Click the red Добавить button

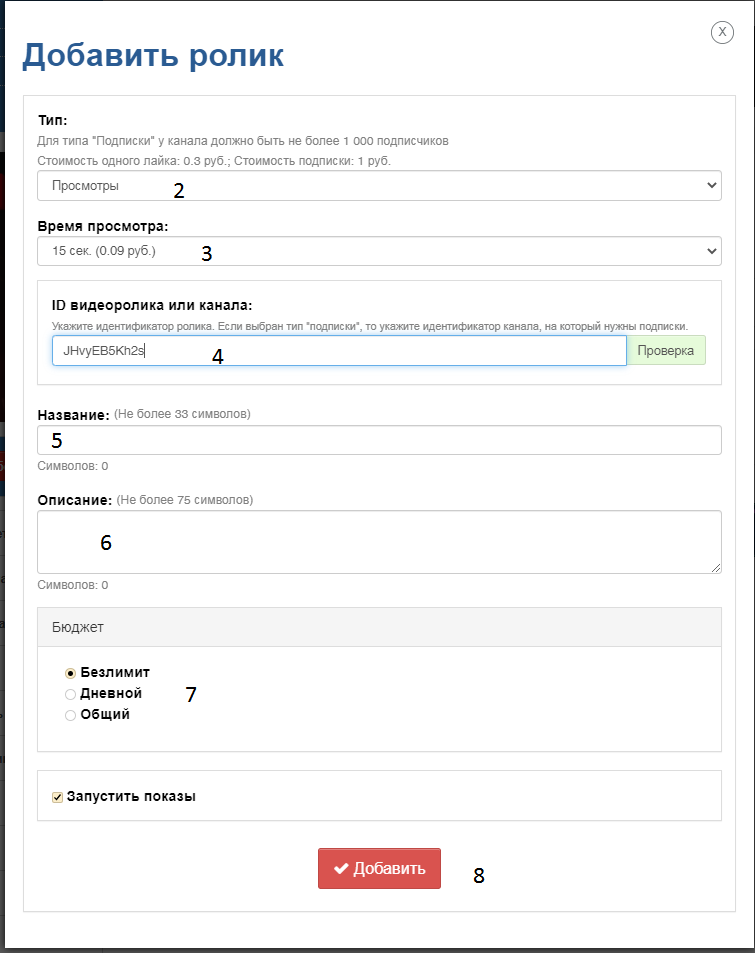click(x=379, y=869)
